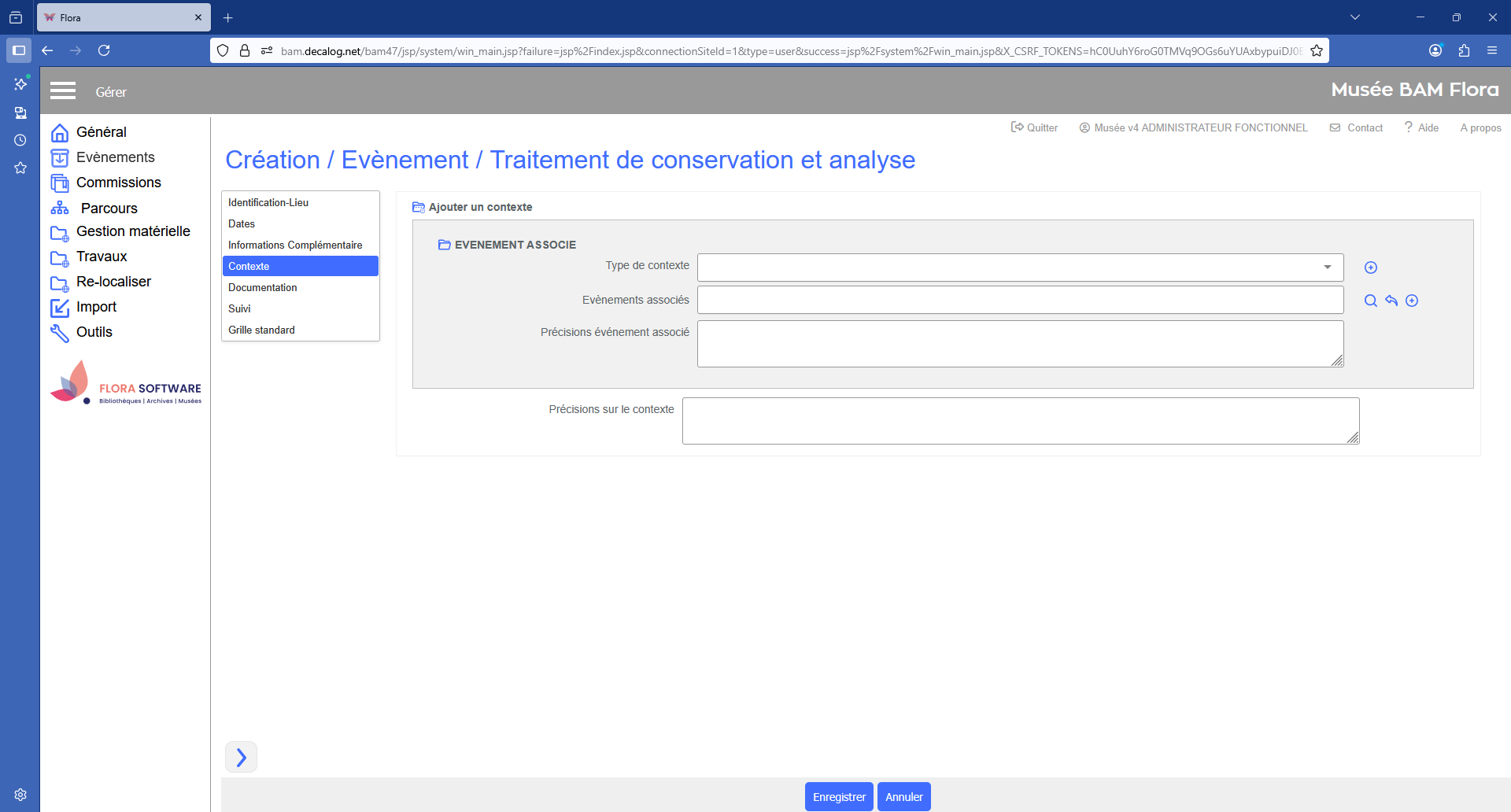Image resolution: width=1511 pixels, height=812 pixels.
Task: Focus the Evènements associés text field
Action: (1020, 300)
